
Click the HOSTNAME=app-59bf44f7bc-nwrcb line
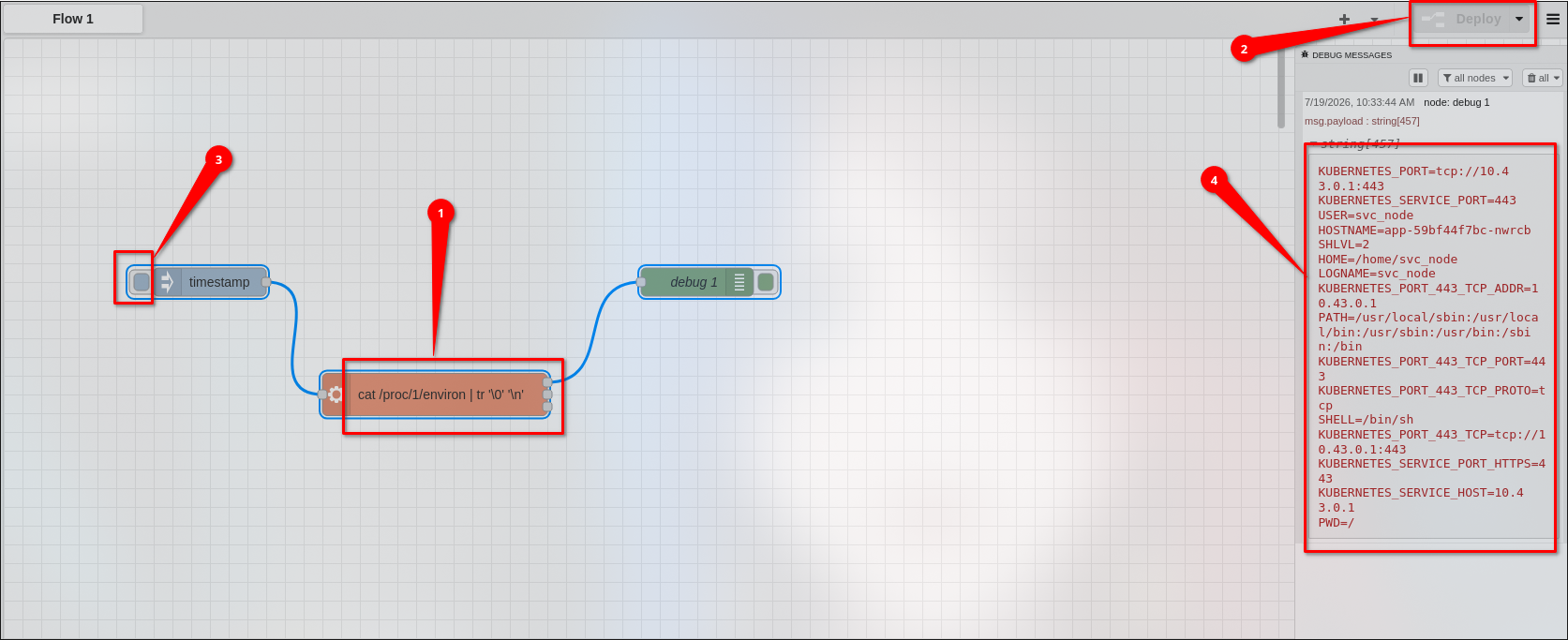(x=1425, y=230)
